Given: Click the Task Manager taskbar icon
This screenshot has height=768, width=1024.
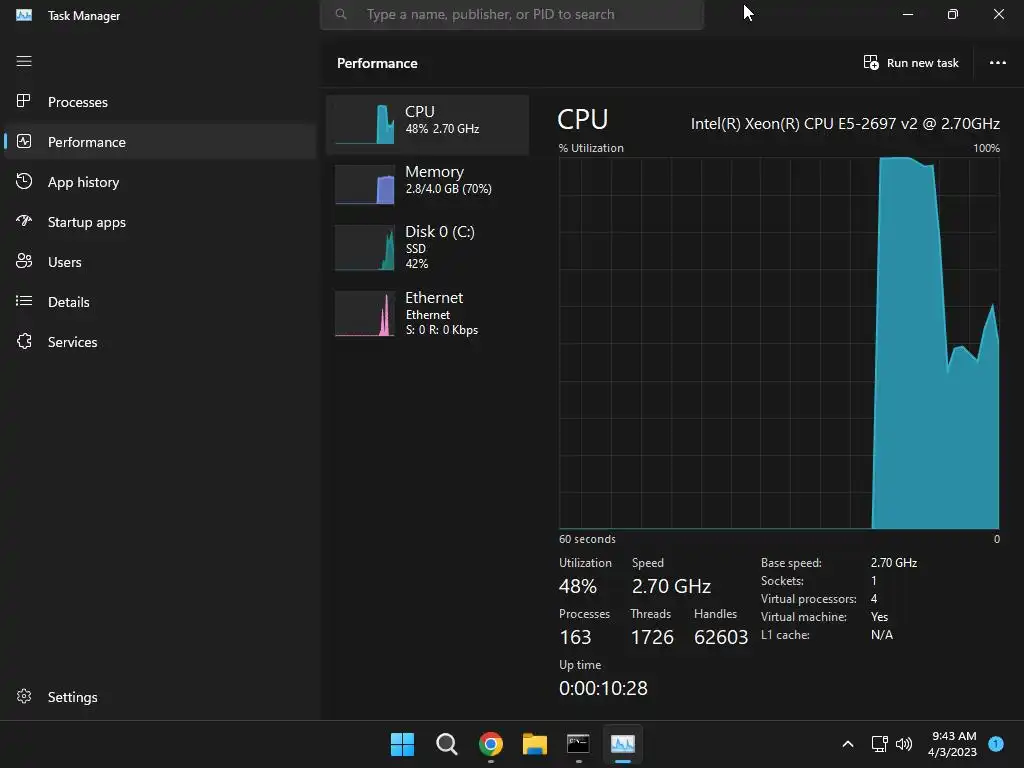Looking at the screenshot, I should 622,744.
